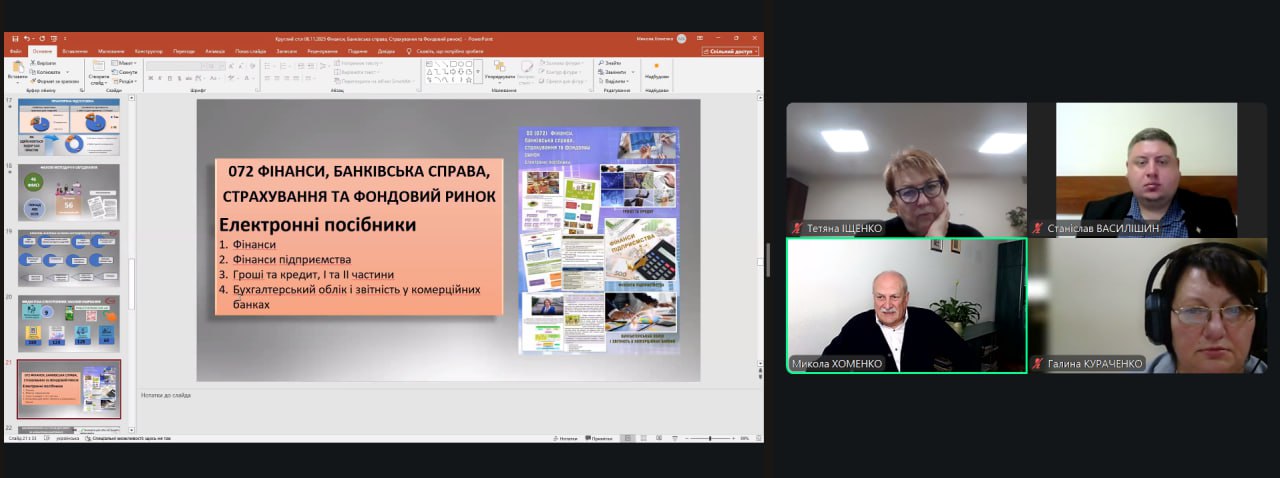
Task: Select slide 19 thumbnail in the slide panel
Action: click(x=69, y=257)
